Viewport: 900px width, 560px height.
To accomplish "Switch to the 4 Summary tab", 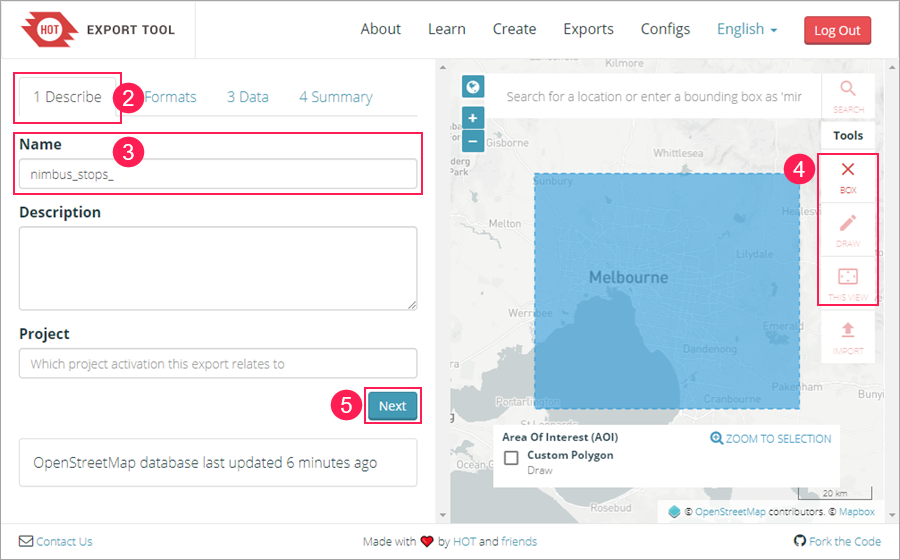I will pos(336,97).
